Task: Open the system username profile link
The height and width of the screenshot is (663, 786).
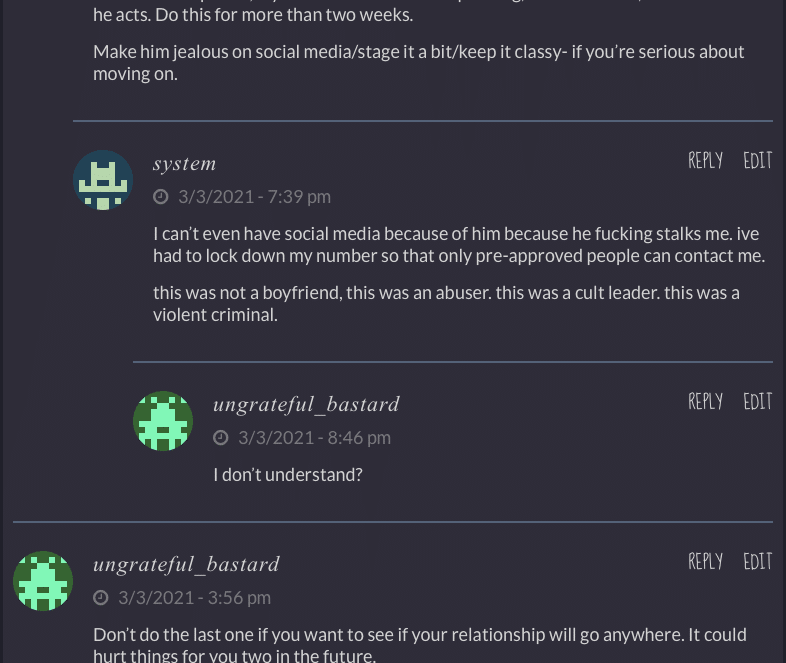Action: (x=185, y=164)
